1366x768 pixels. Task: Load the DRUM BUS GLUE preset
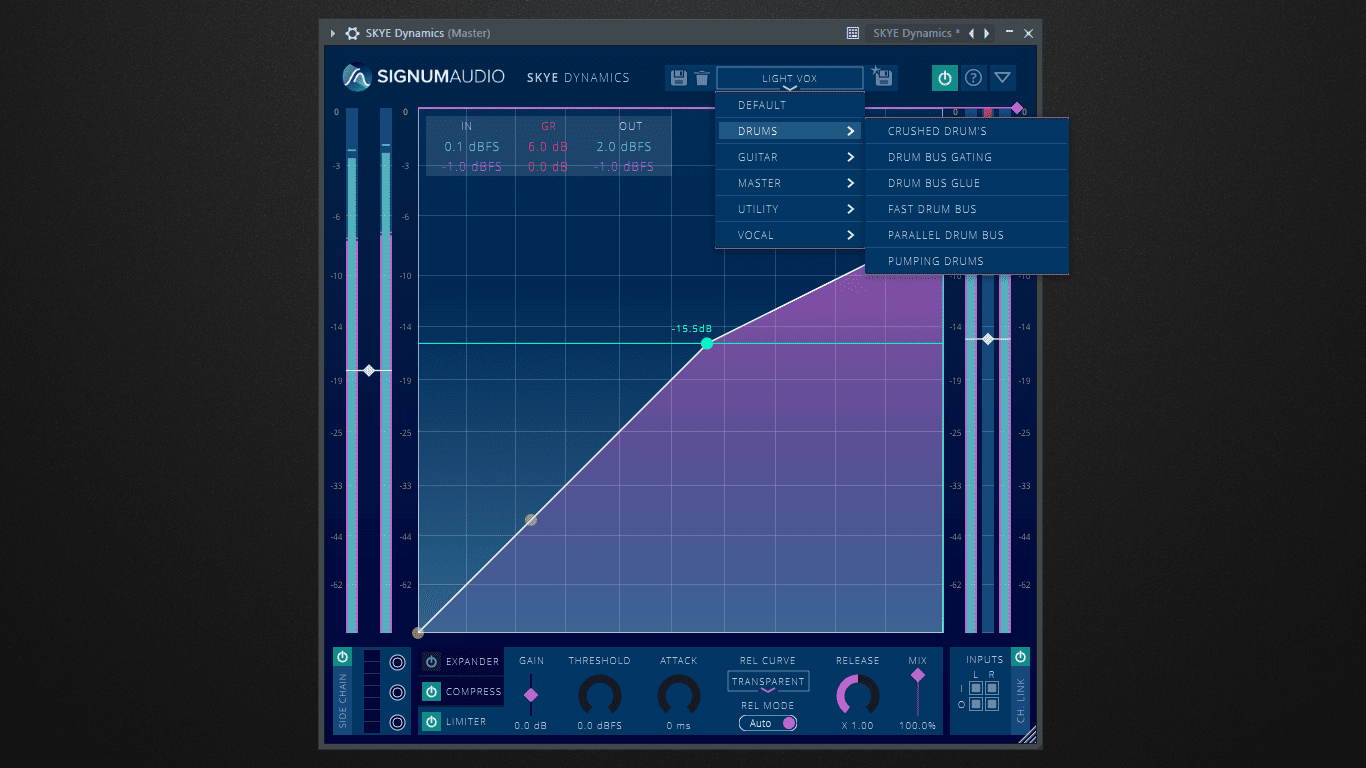coord(967,183)
